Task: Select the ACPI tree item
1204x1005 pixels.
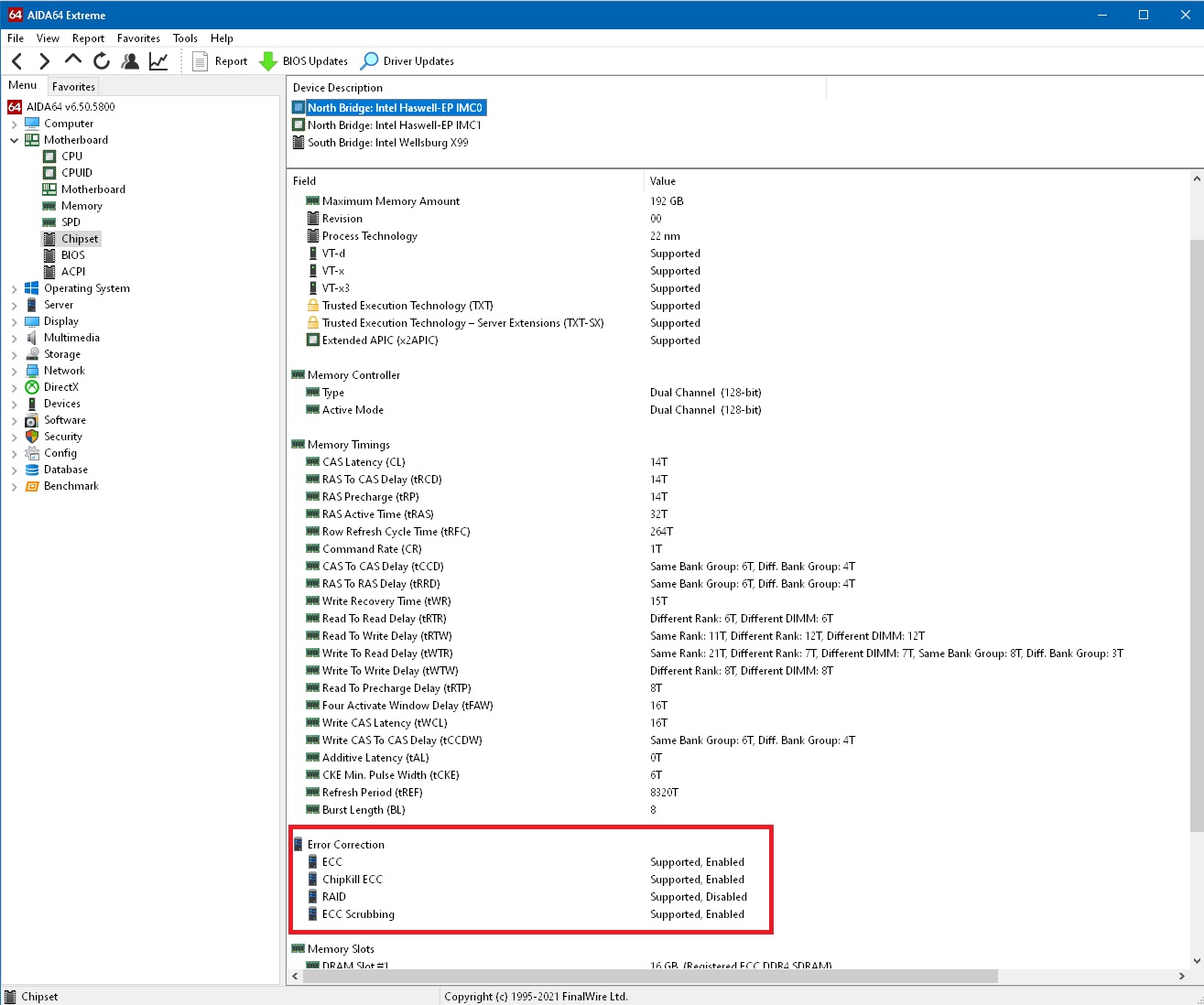Action: click(73, 272)
